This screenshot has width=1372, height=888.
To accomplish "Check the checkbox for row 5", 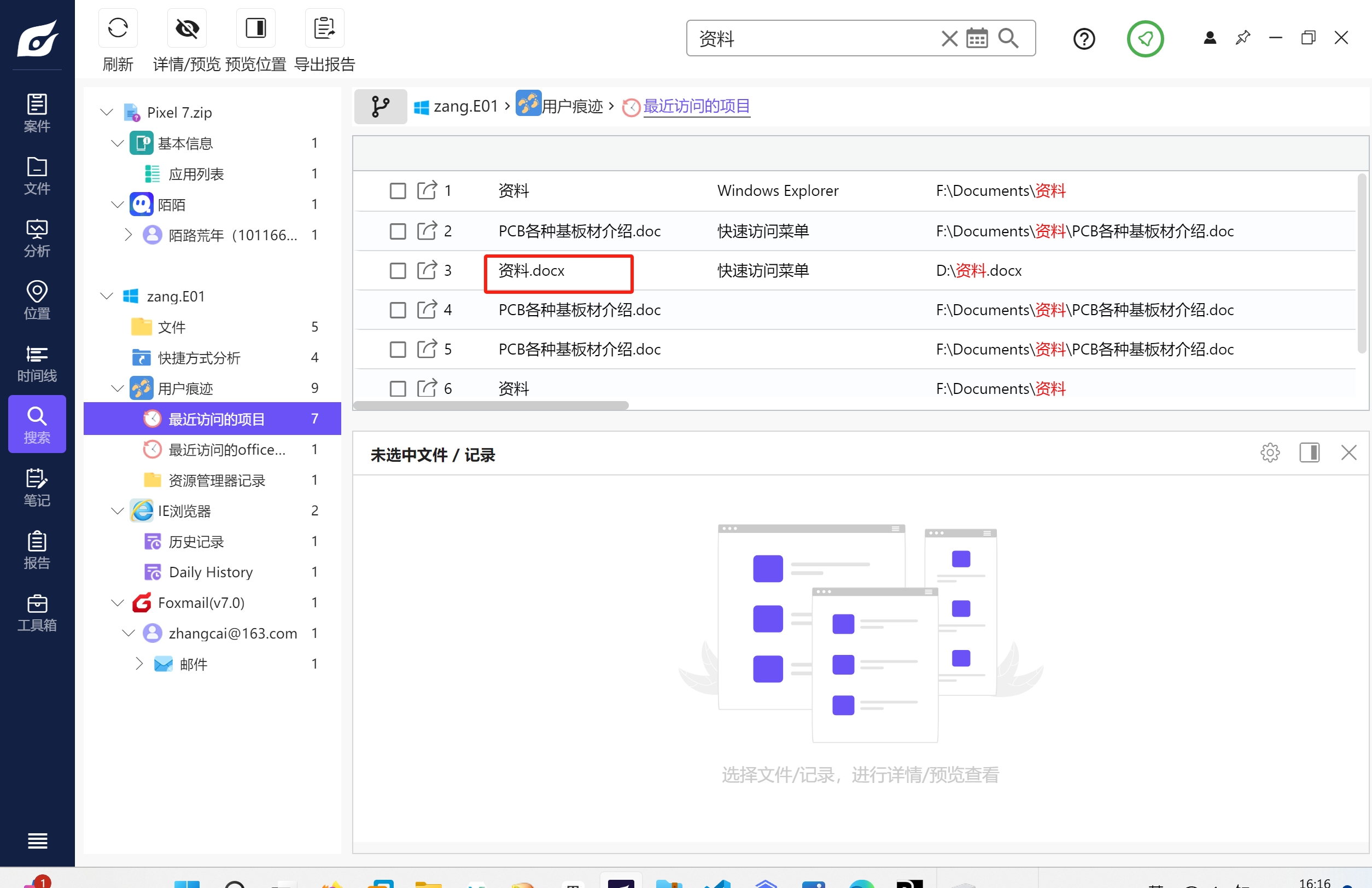I will (x=398, y=350).
